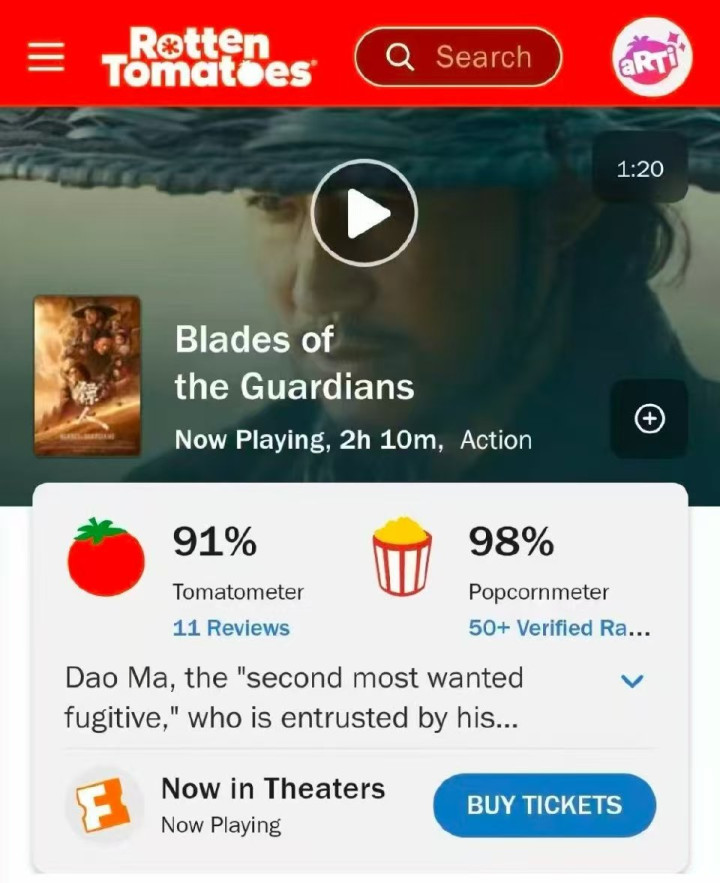Click the Rotten Tomatoes logo

click(x=207, y=57)
